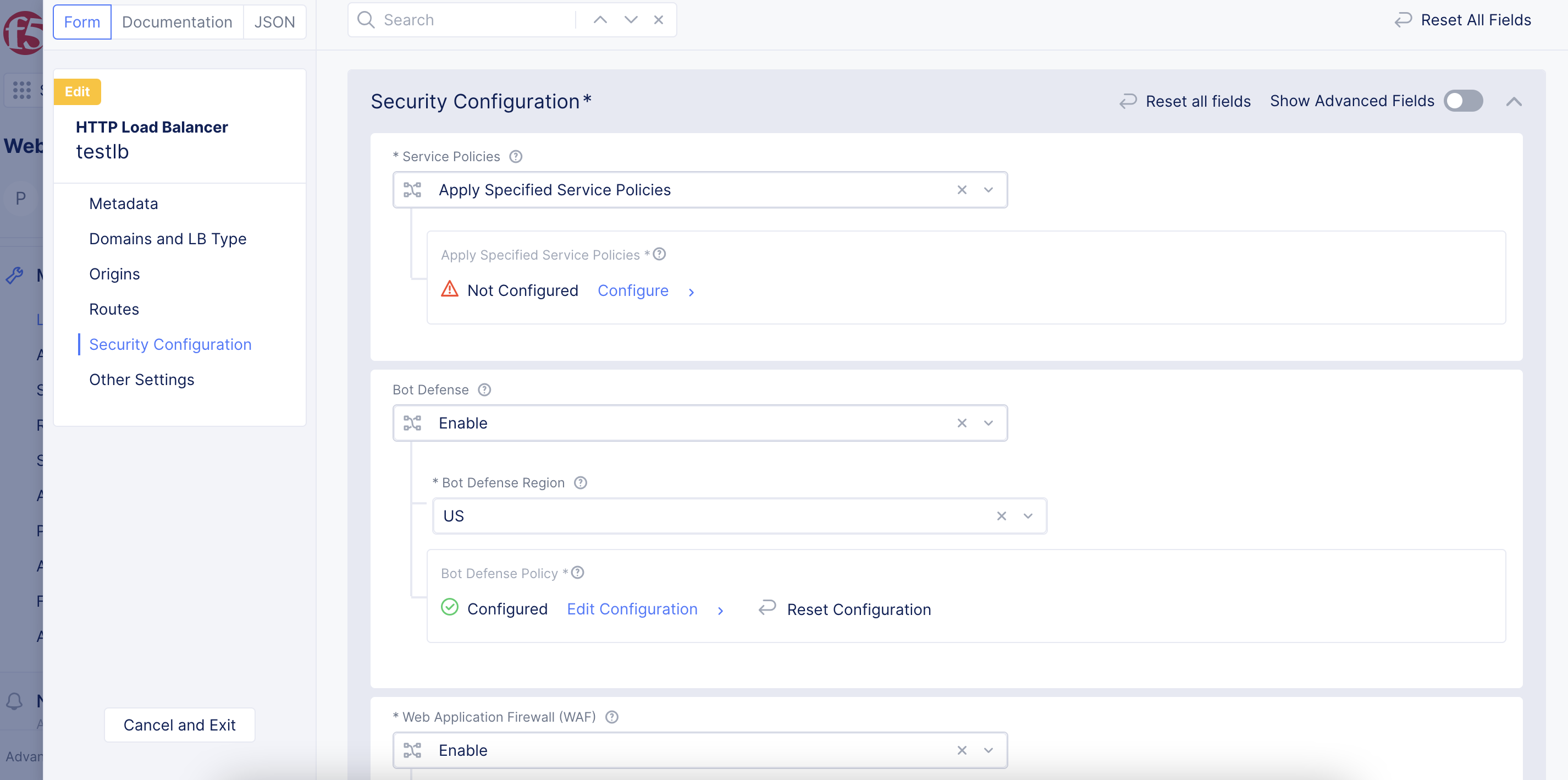Open the Bot Defense Region dropdown
The image size is (1568, 780).
coord(1028,516)
